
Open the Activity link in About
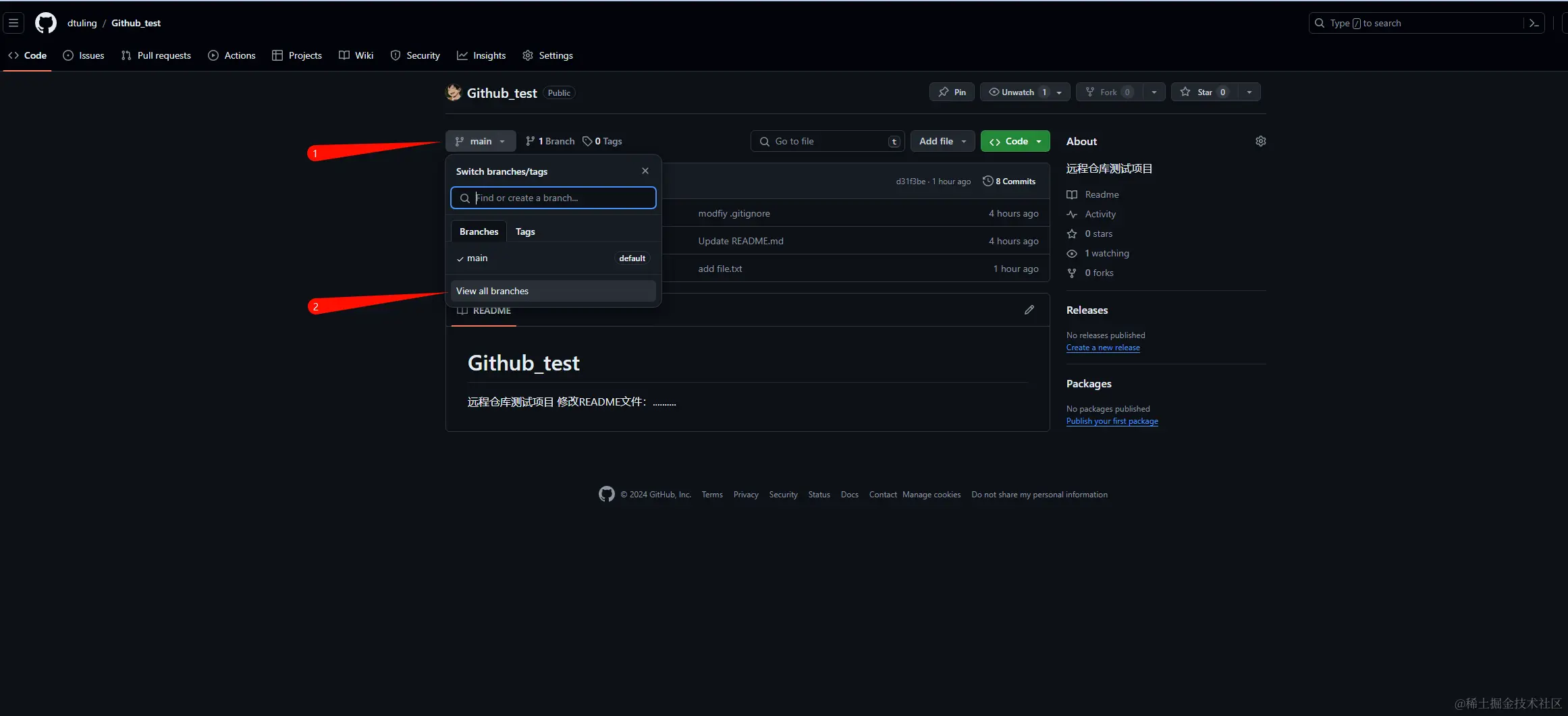point(1091,214)
